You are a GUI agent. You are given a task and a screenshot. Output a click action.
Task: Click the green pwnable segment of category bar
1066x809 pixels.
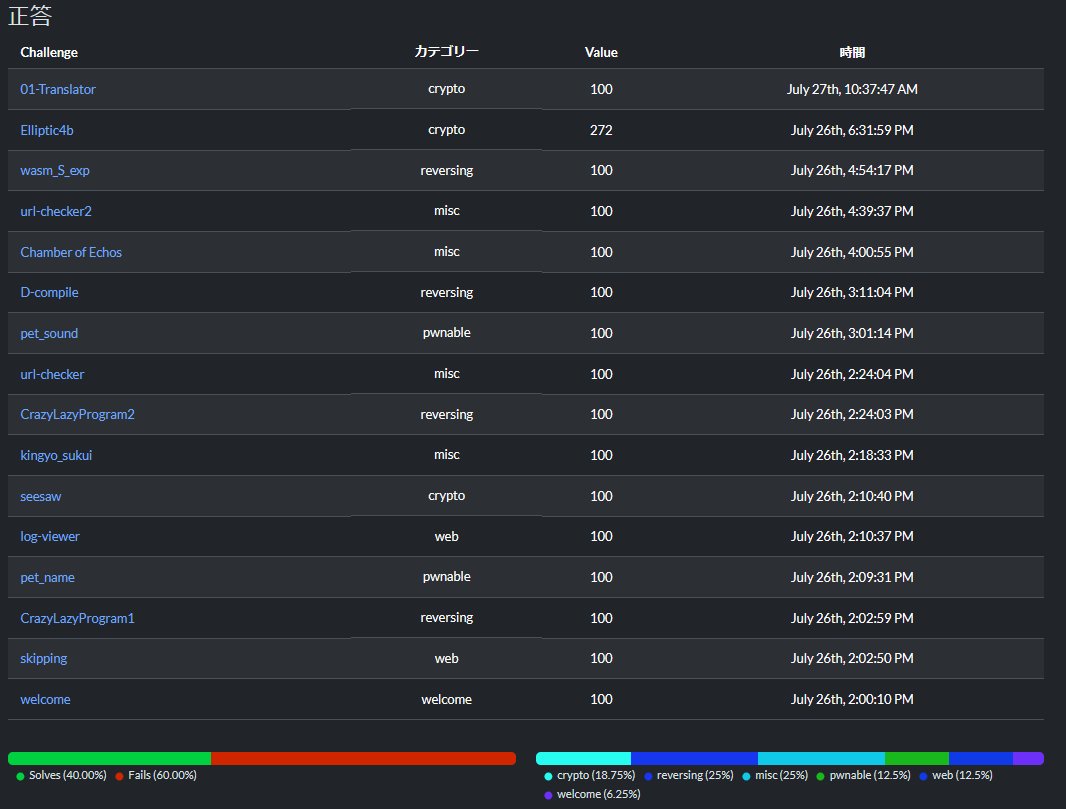click(916, 758)
